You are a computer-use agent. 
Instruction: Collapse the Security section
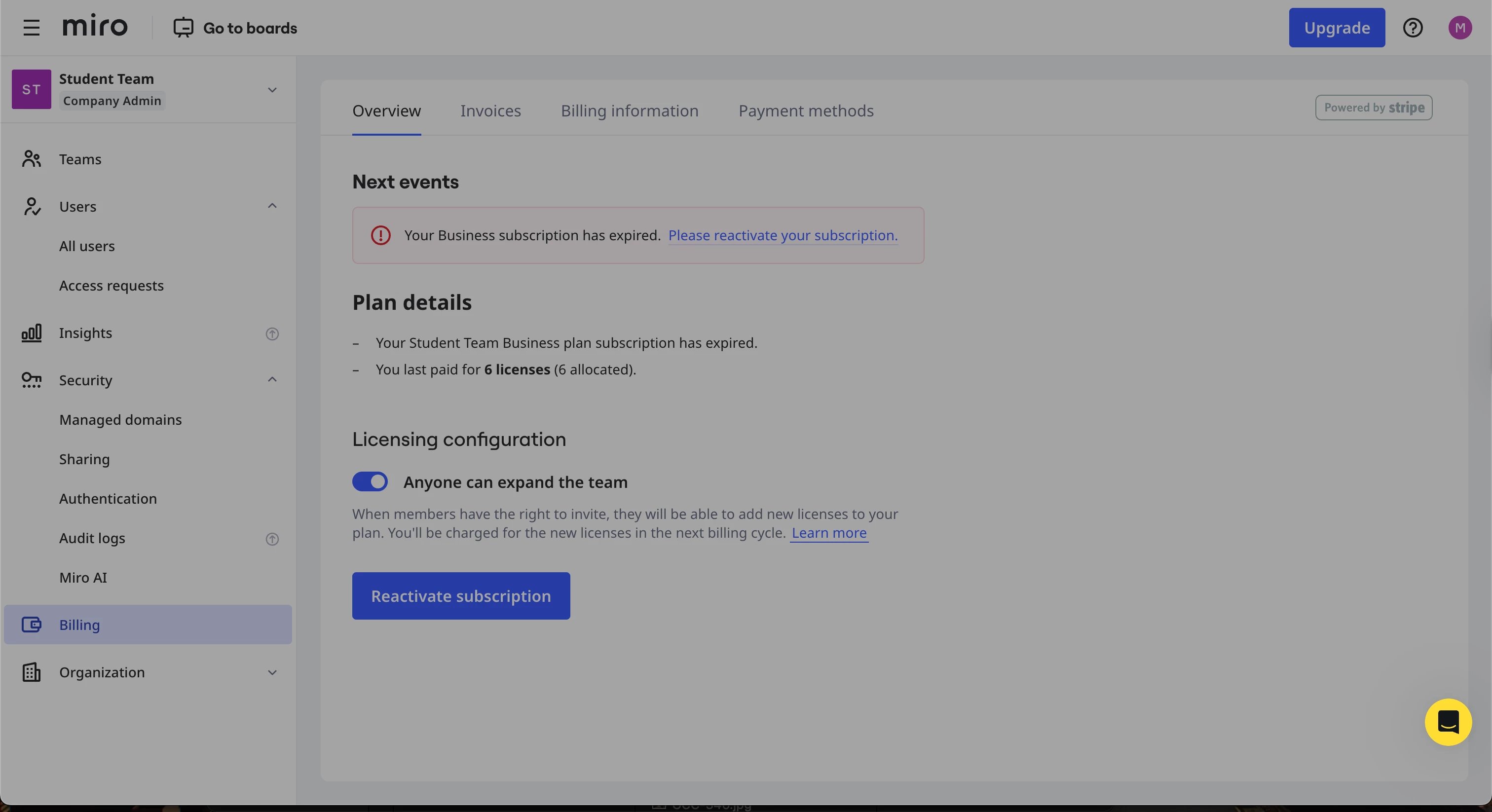click(272, 380)
